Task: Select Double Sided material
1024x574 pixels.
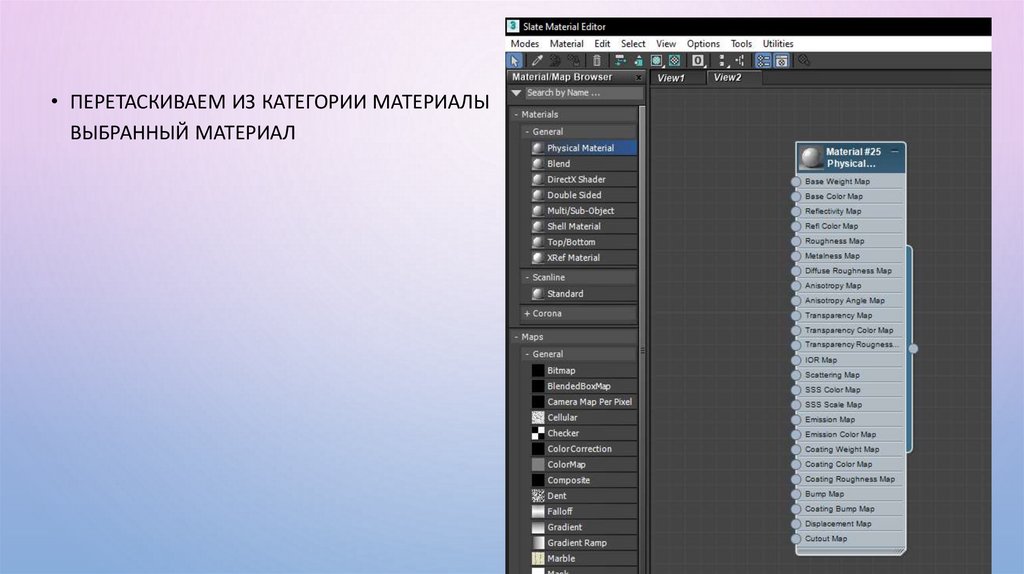Action: (583, 195)
